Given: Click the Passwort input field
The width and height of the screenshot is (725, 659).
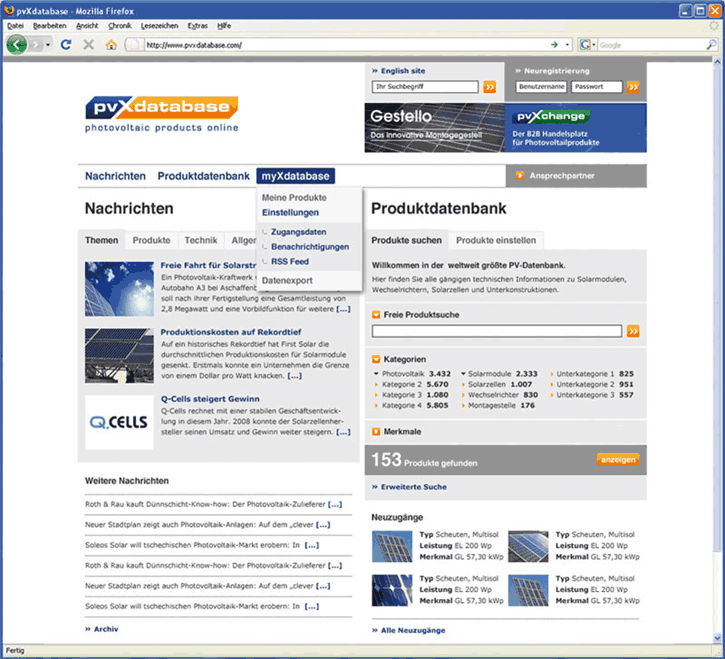Looking at the screenshot, I should 596,86.
